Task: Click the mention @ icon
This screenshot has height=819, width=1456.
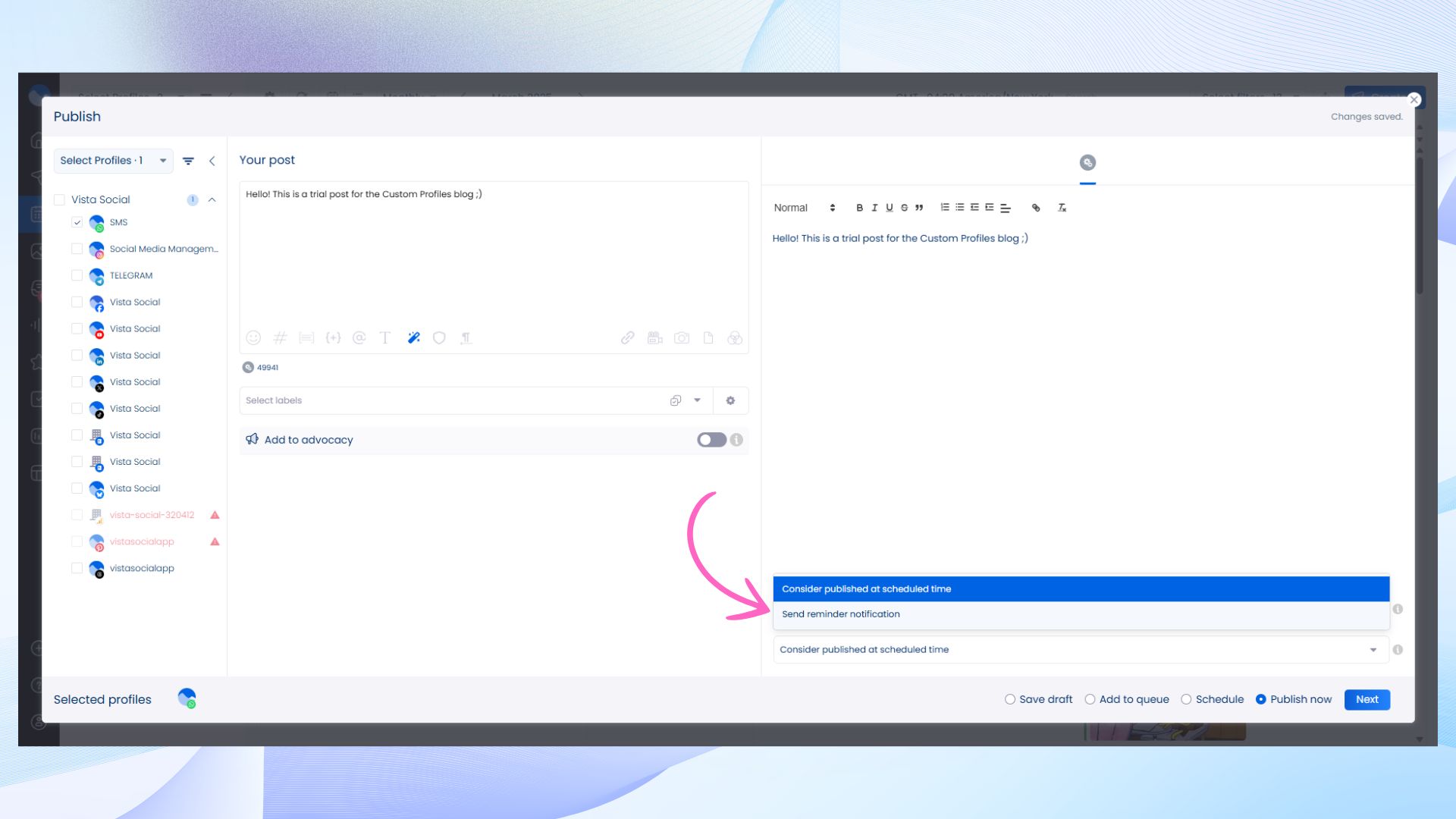Action: click(359, 338)
